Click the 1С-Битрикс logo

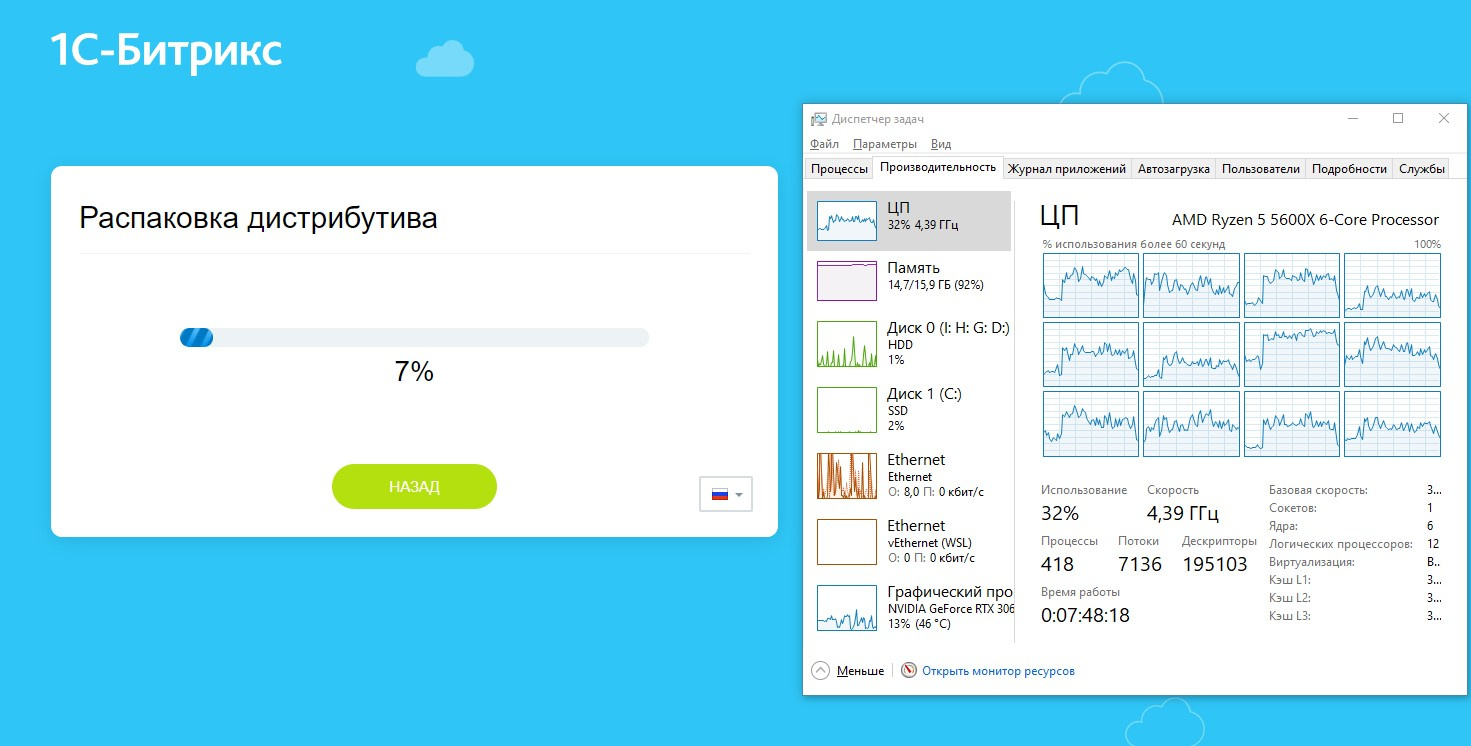pyautogui.click(x=166, y=50)
